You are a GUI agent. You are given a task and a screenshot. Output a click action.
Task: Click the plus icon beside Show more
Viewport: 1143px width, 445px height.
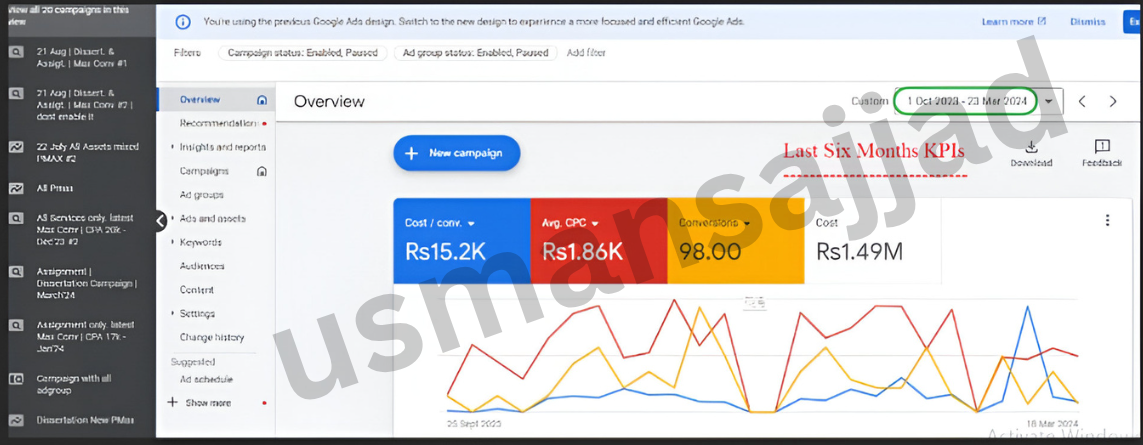point(172,402)
